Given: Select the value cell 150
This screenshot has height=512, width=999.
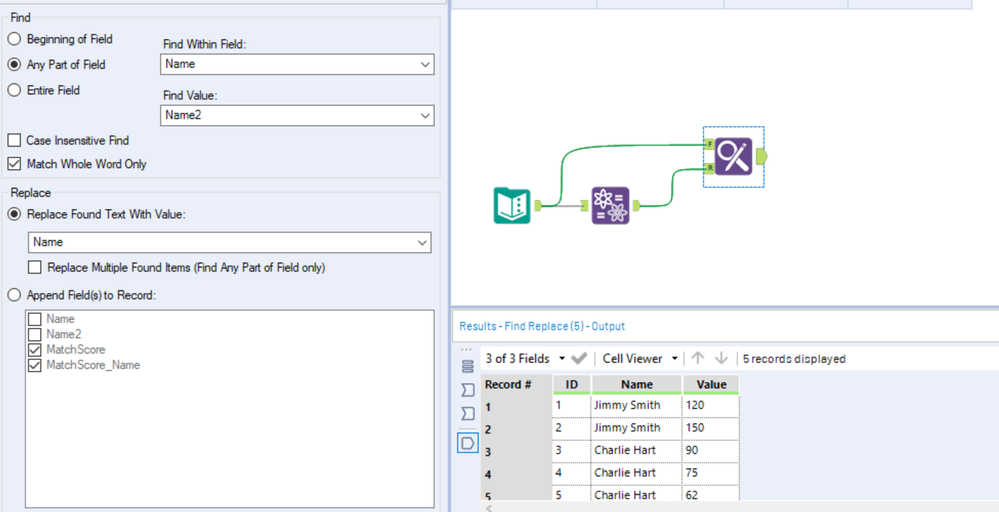Looking at the screenshot, I should [x=711, y=428].
